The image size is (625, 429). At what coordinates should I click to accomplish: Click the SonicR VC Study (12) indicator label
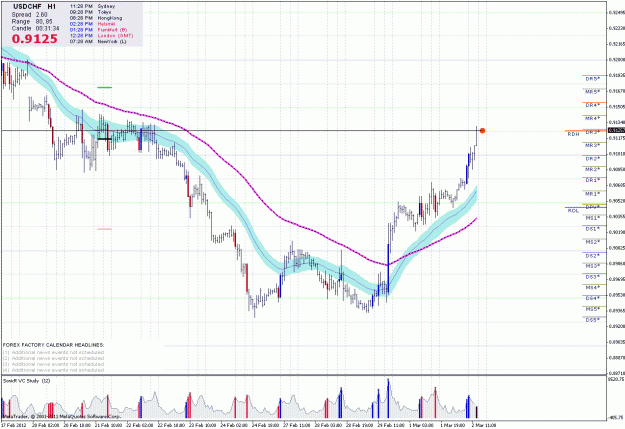tap(26, 381)
